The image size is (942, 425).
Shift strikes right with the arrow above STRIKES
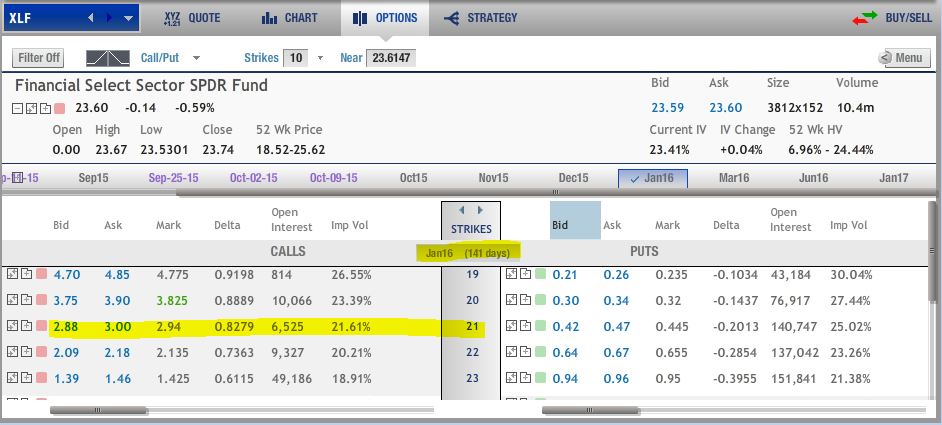point(480,210)
